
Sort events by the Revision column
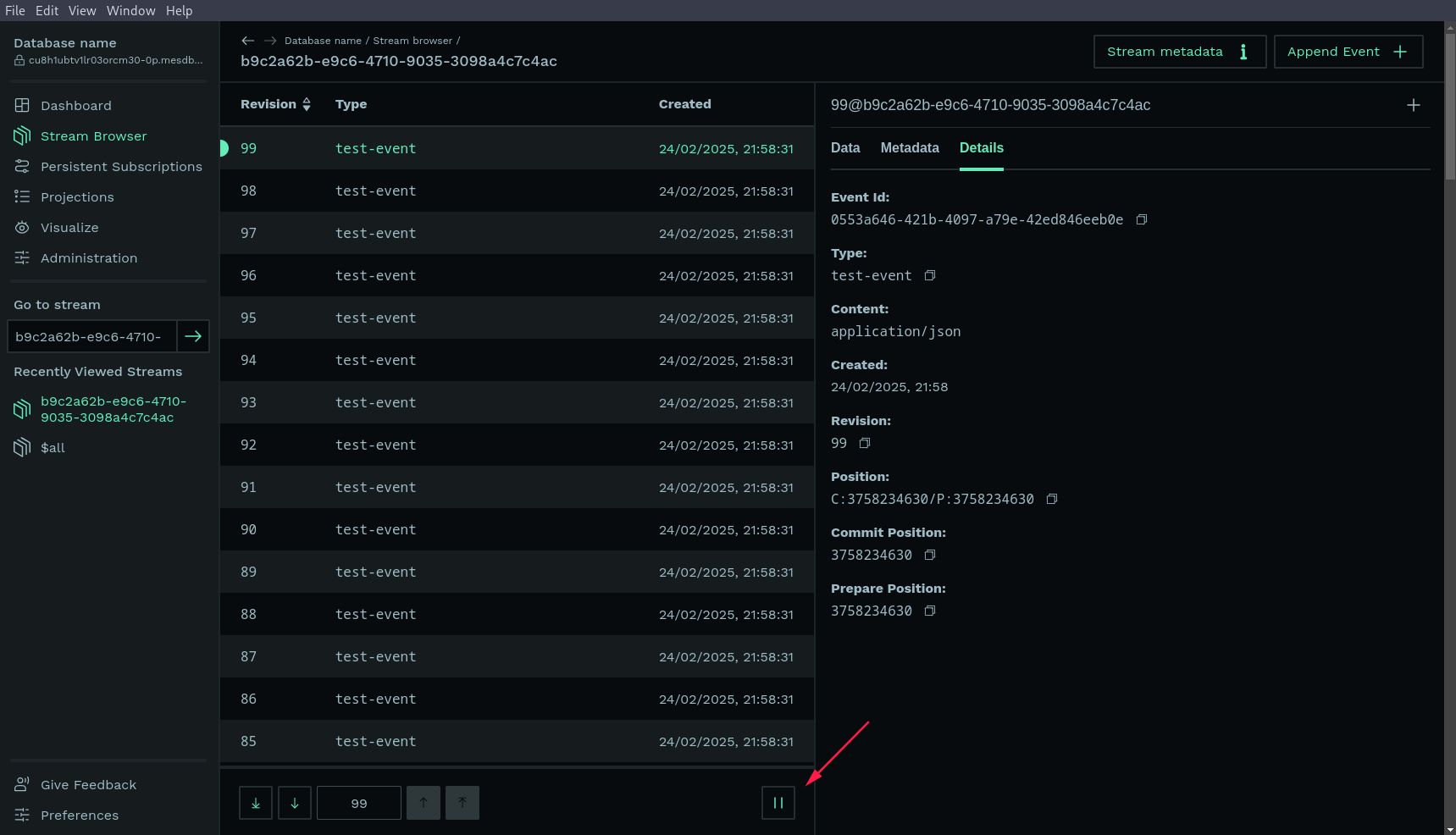(x=275, y=104)
